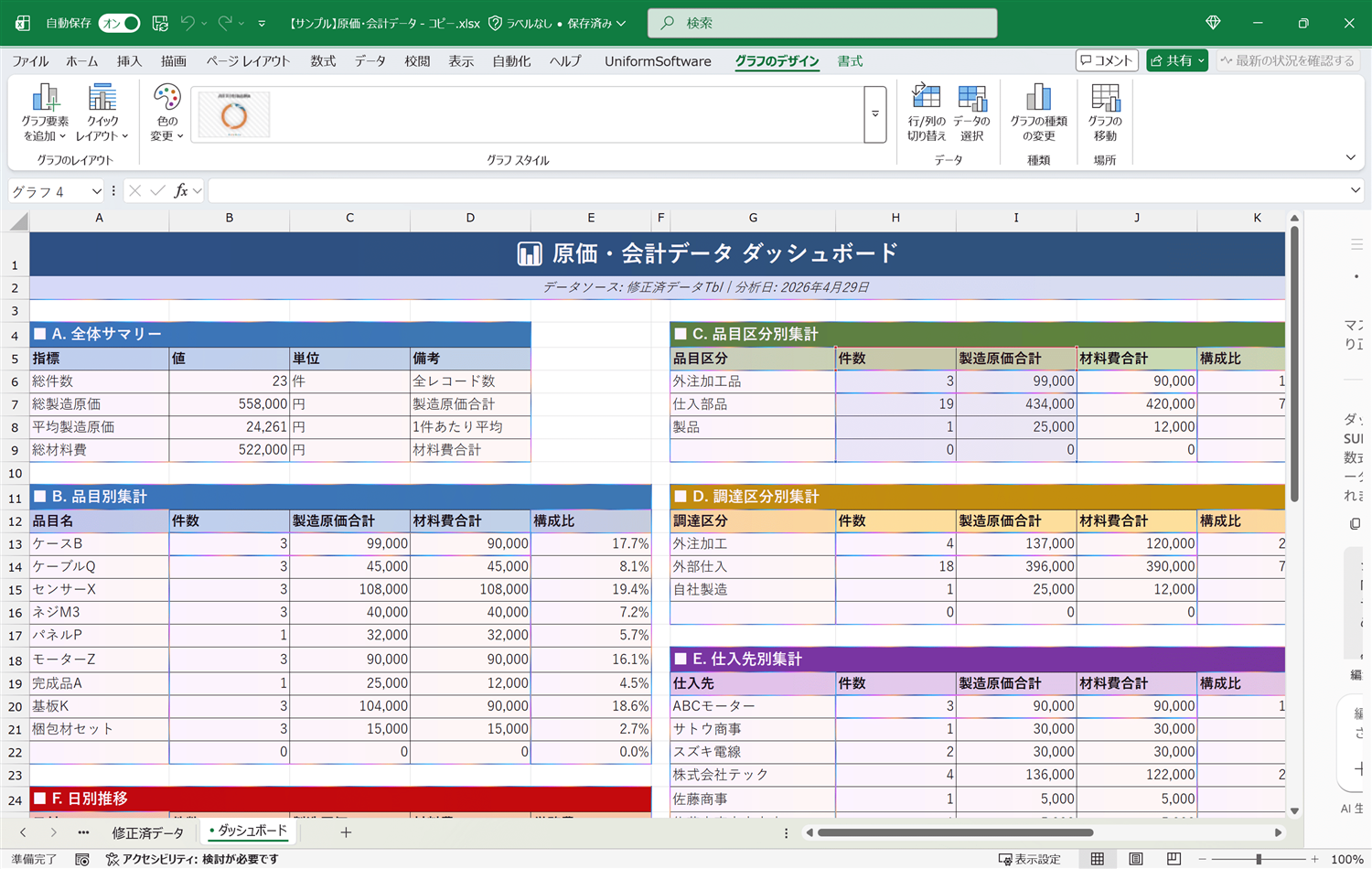The image size is (1372, 869).
Task: Open the Insert (挿入) tab
Action: coord(129,61)
